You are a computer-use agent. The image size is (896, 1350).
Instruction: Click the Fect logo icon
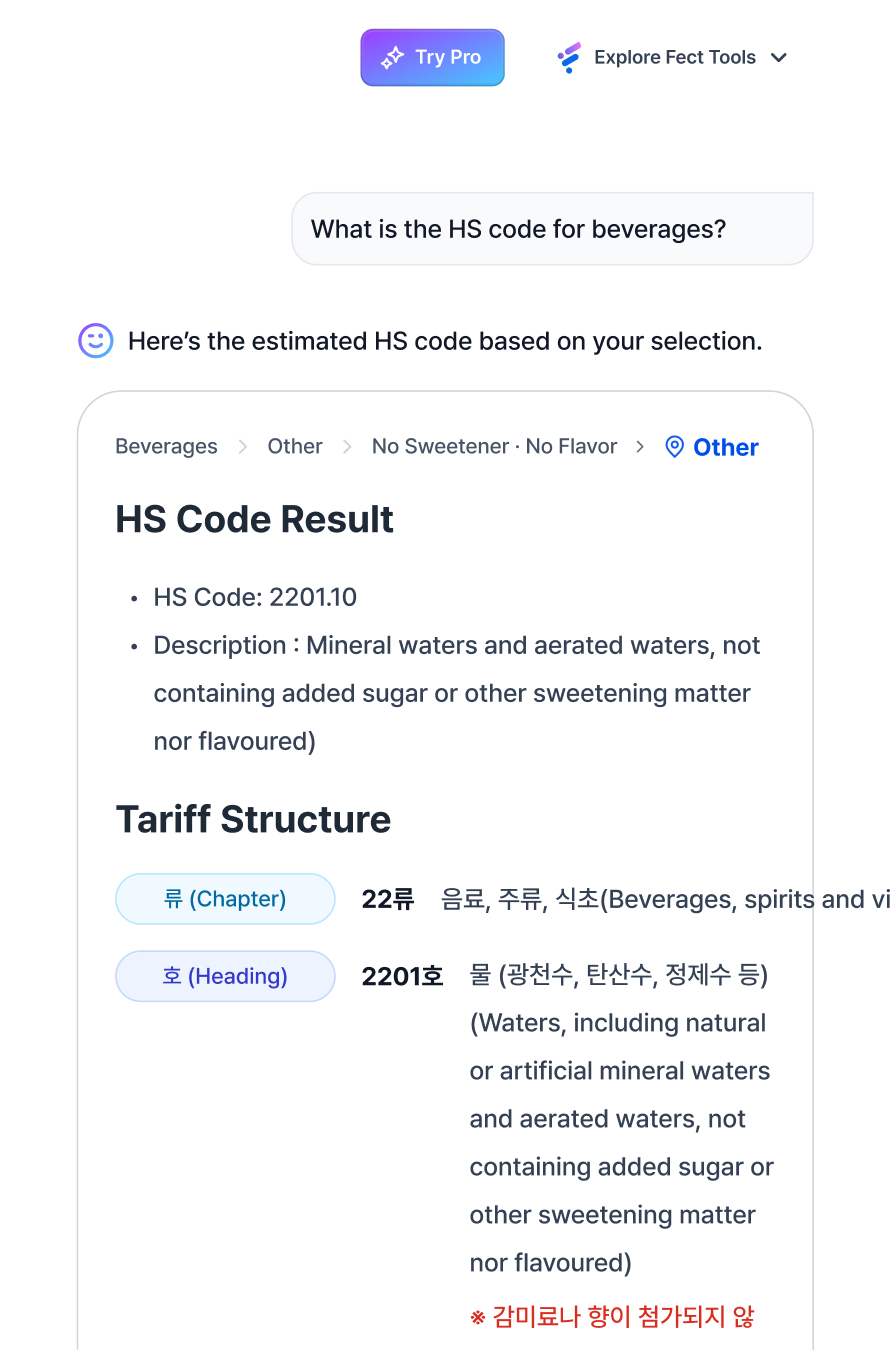569,58
